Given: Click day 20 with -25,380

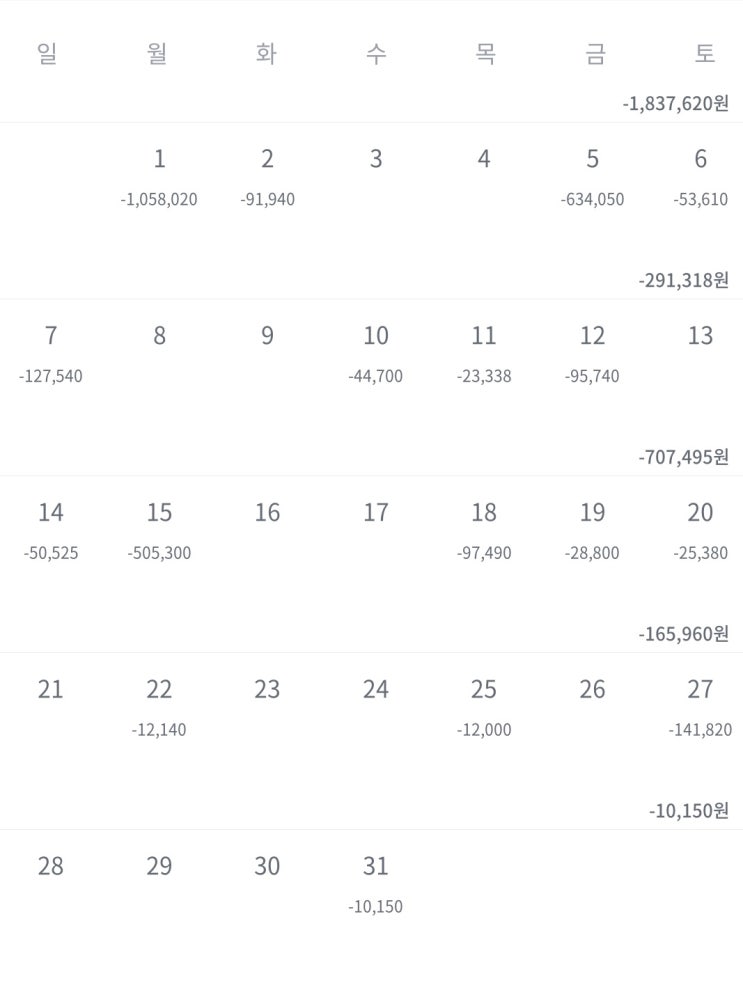Looking at the screenshot, I should pos(700,531).
